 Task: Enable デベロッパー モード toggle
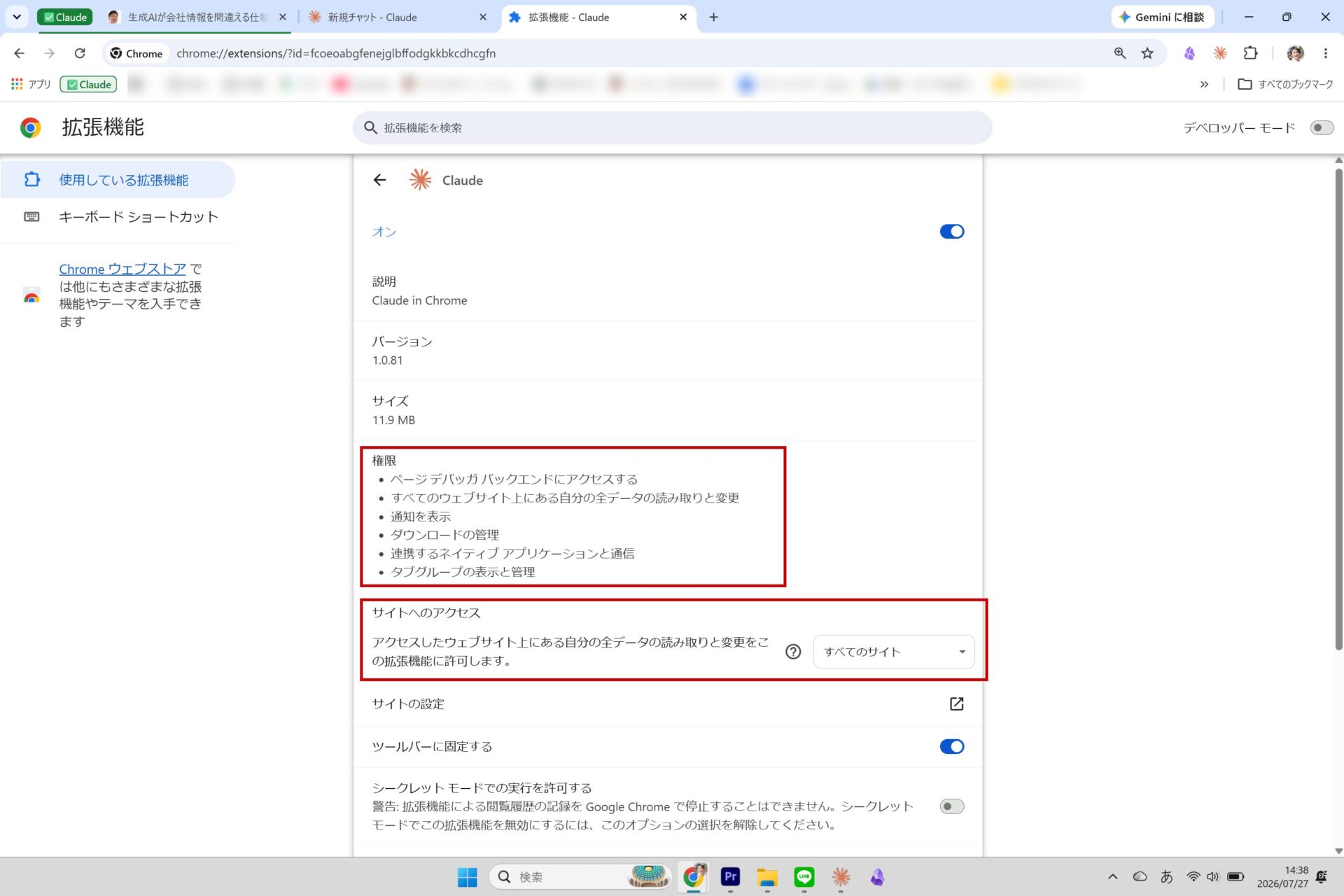1322,127
